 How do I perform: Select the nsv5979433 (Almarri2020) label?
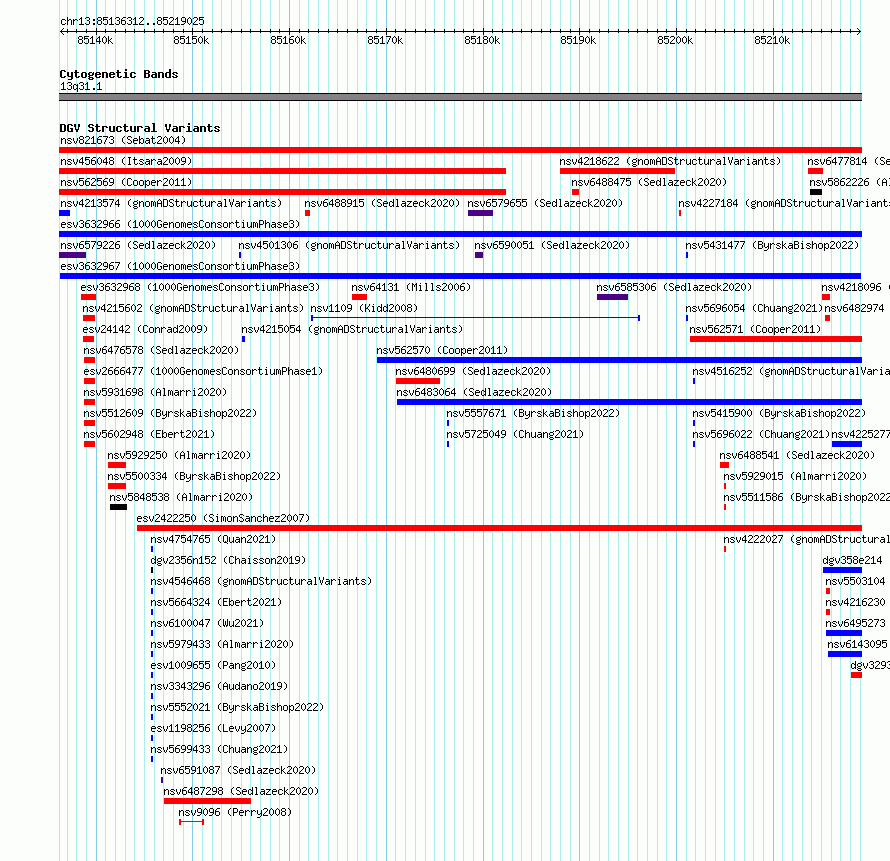222,644
